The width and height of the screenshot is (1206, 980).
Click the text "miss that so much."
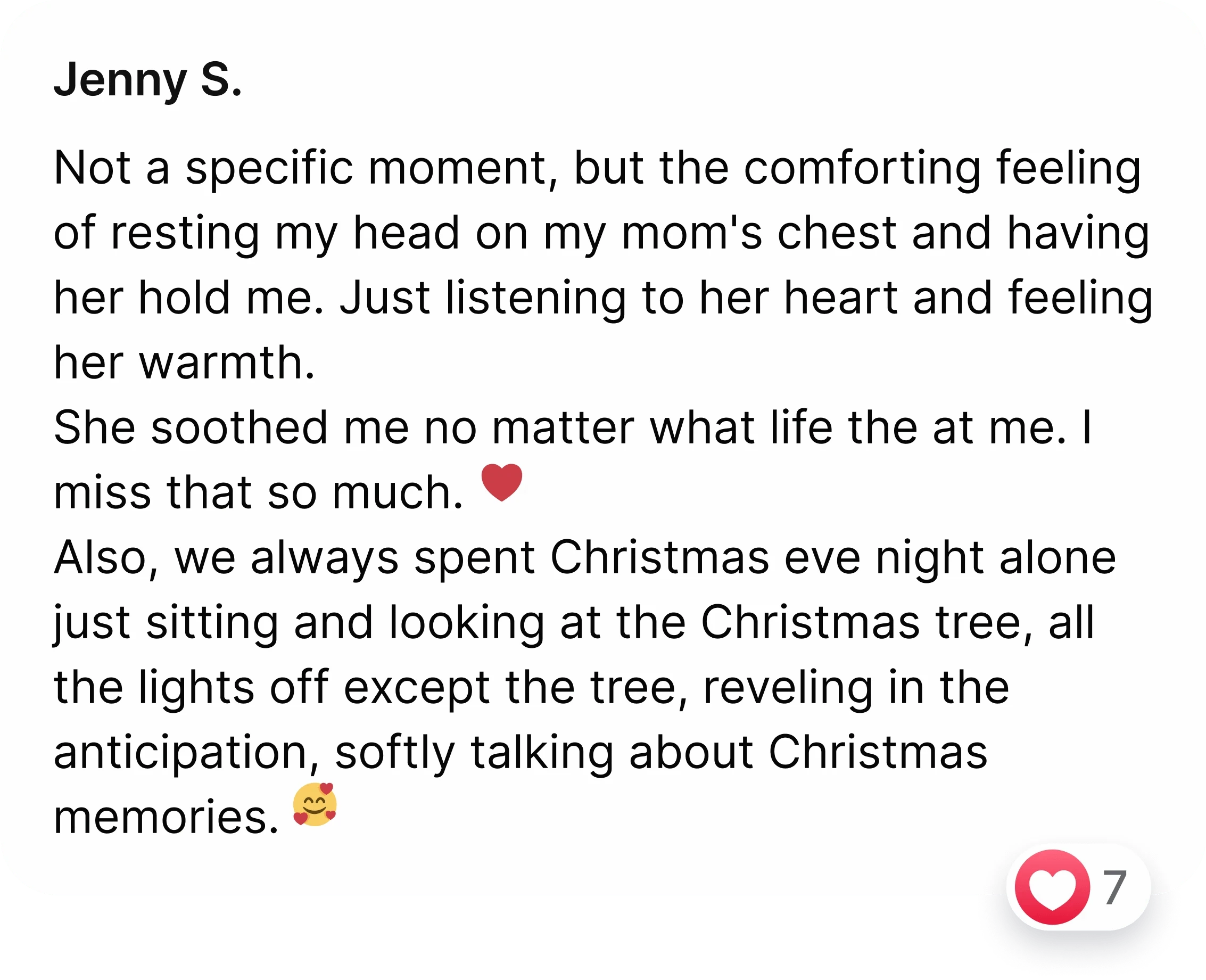pos(258,492)
